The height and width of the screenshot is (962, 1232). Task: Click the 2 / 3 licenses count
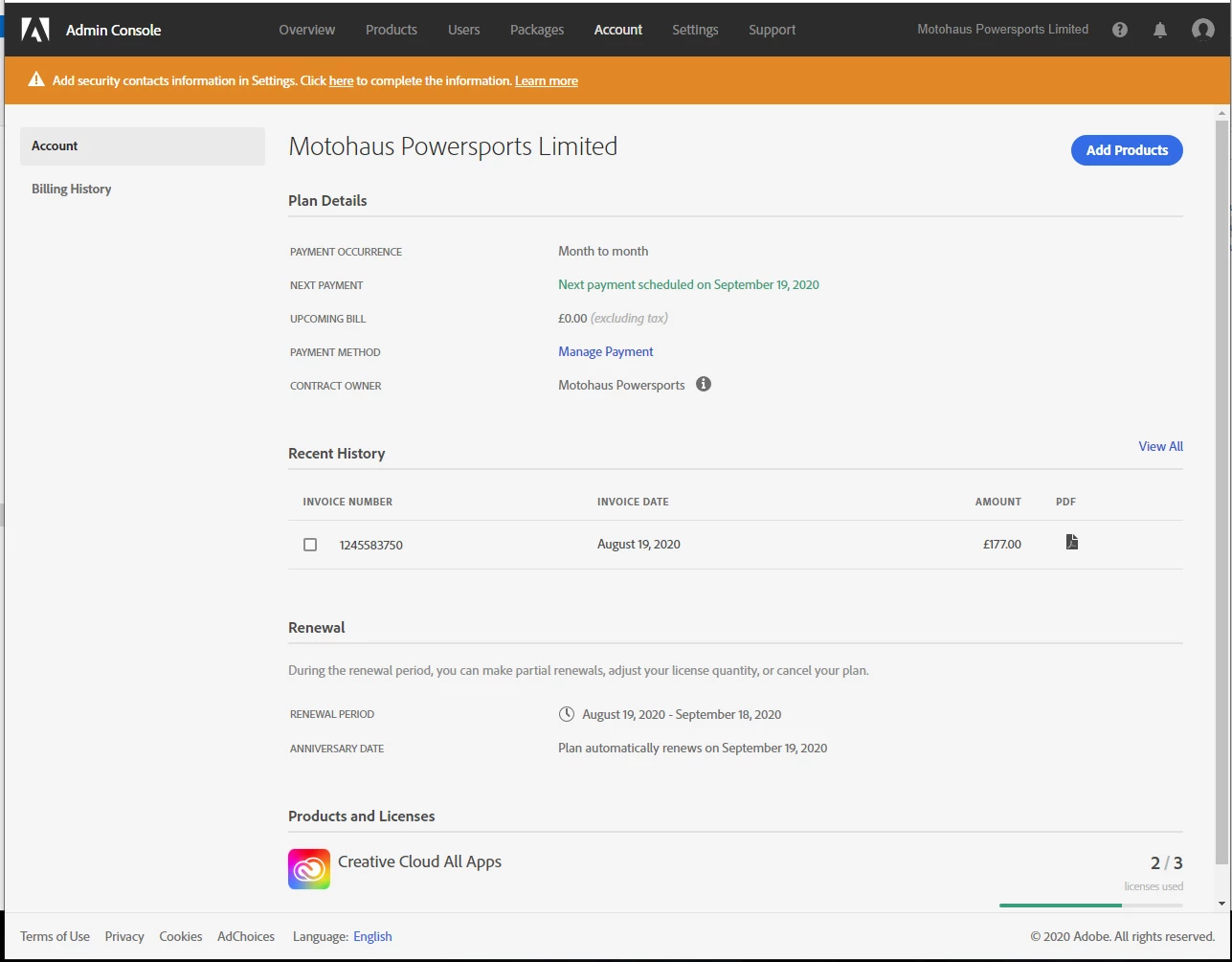pyautogui.click(x=1167, y=863)
